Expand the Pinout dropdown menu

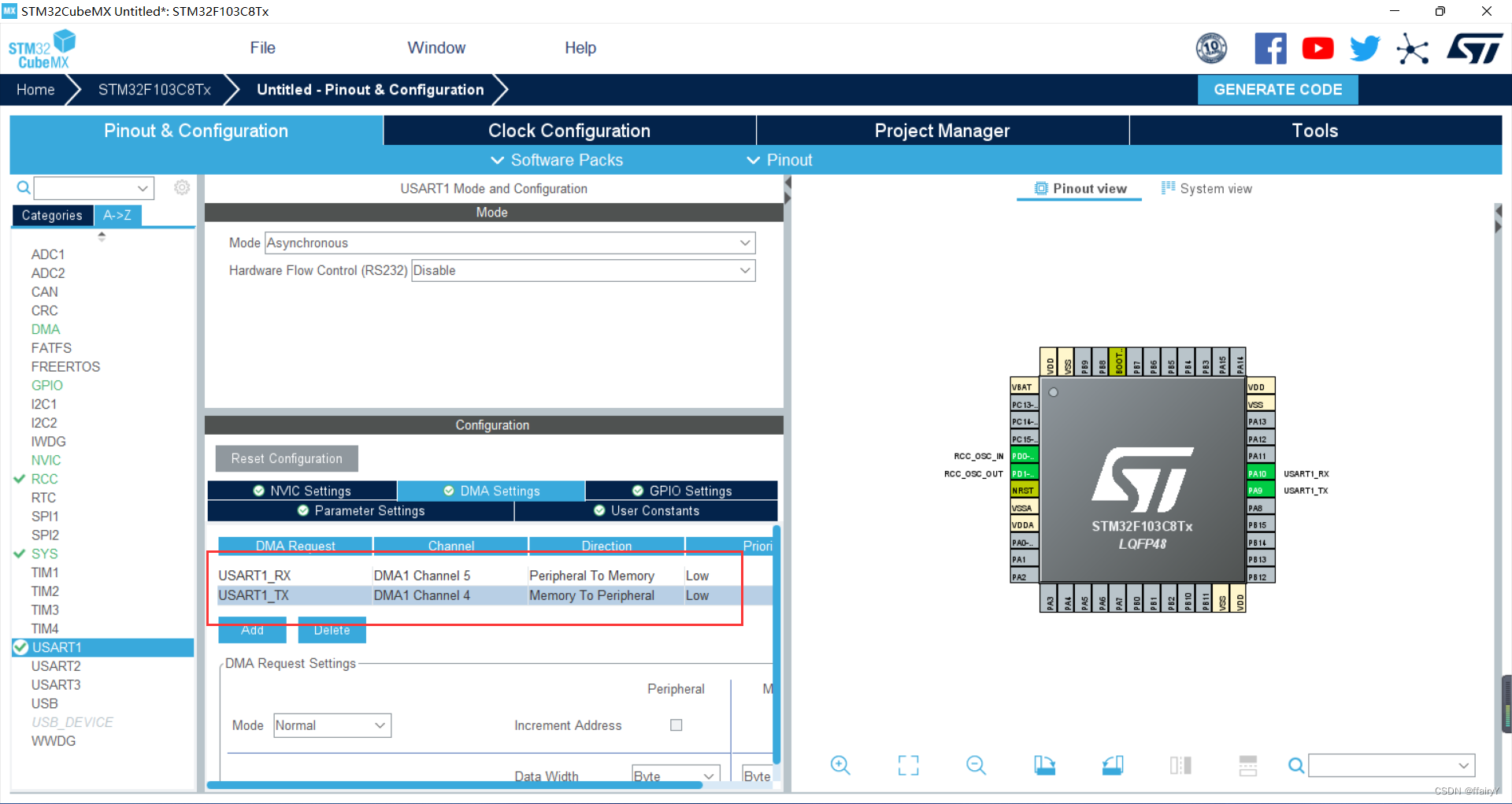[x=779, y=160]
